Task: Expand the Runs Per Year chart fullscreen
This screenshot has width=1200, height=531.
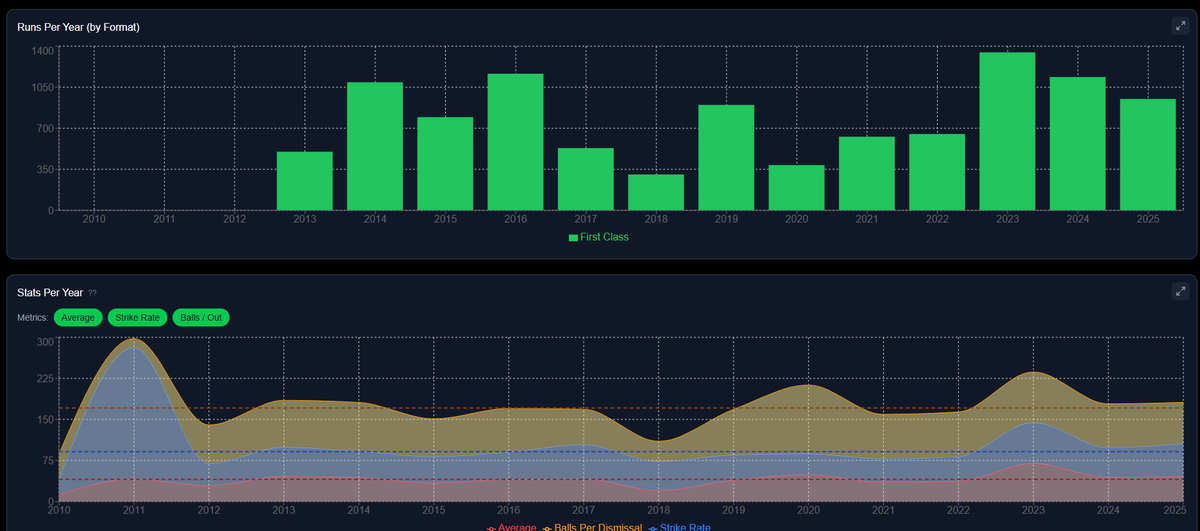Action: point(1179,26)
